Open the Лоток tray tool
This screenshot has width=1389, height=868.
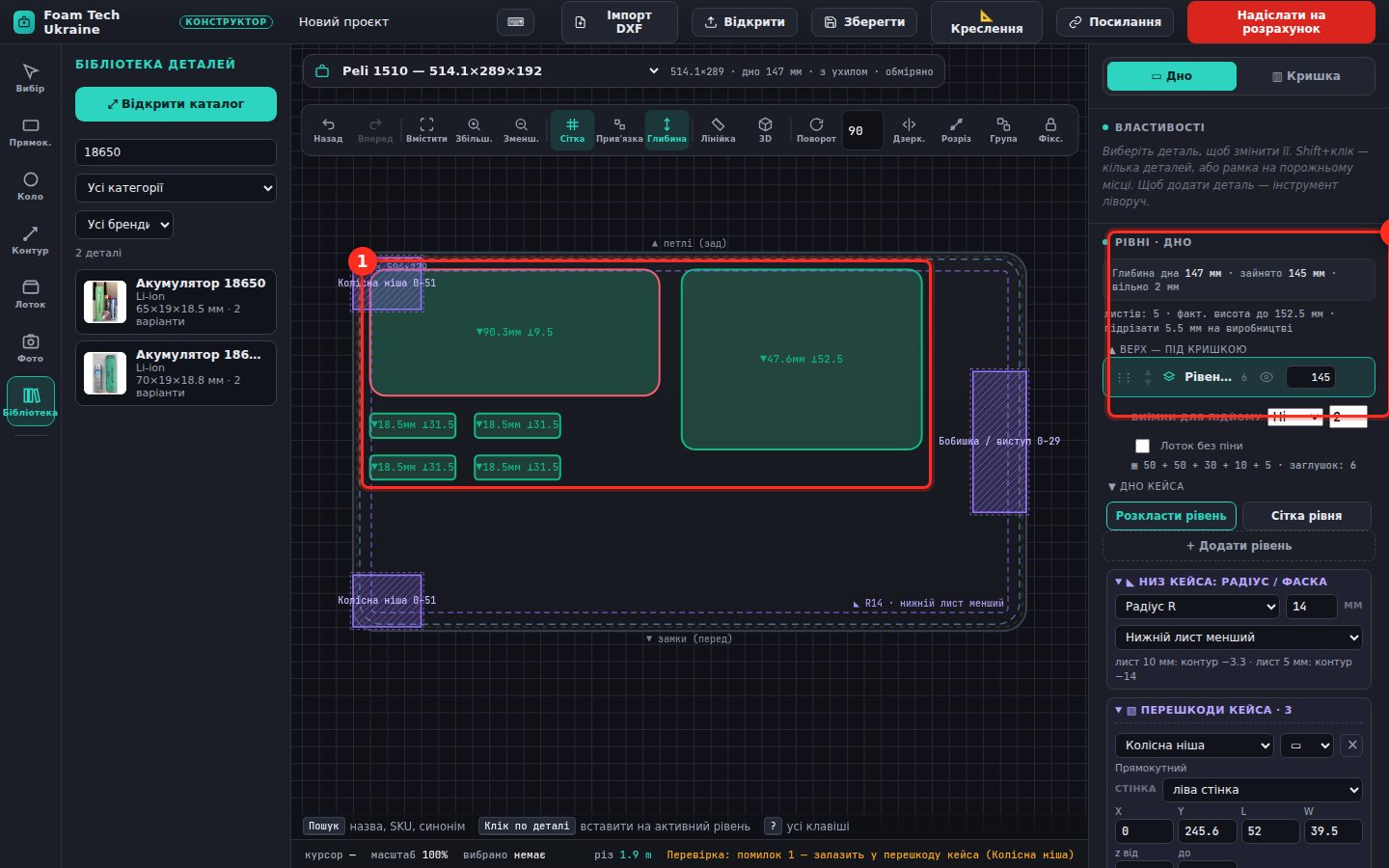pyautogui.click(x=30, y=294)
